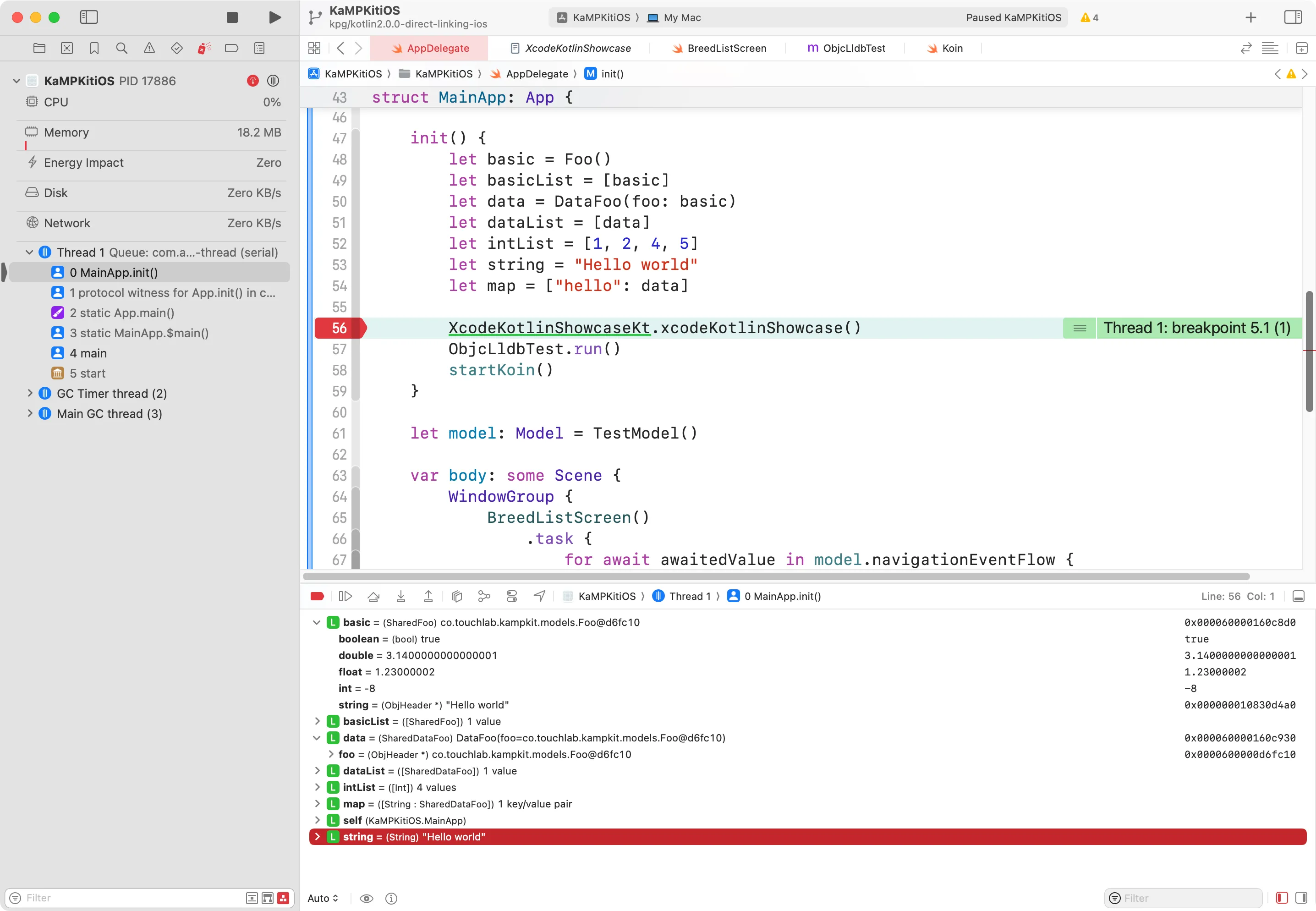Toggle the right inspector panel
1316x911 pixels.
1292,17
